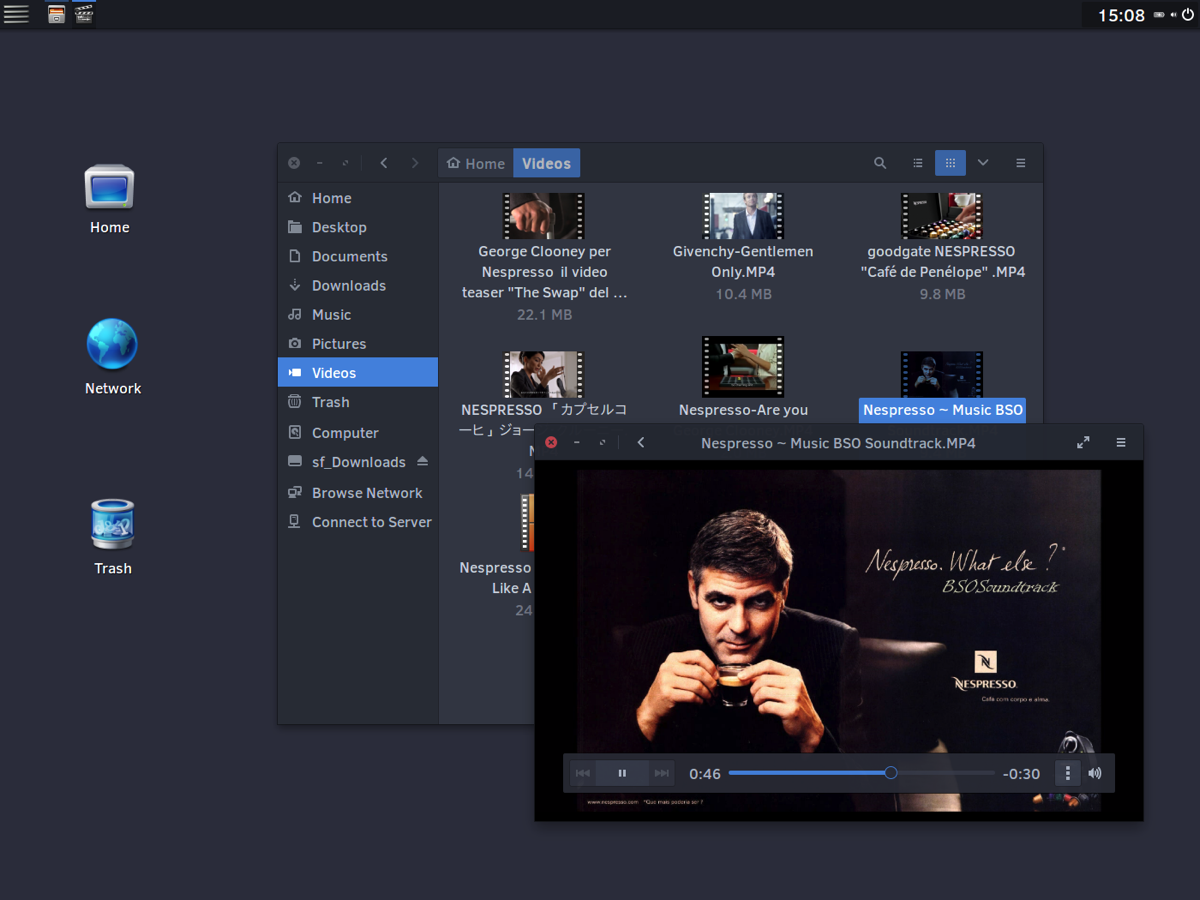The height and width of the screenshot is (900, 1200).
Task: Select Home in the sidebar
Action: tap(358, 198)
